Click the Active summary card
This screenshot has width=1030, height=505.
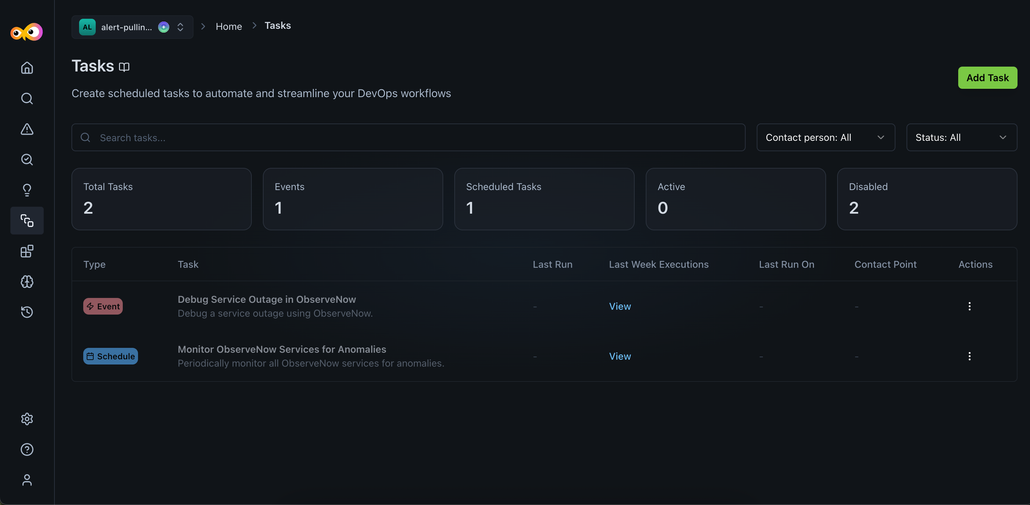(x=736, y=199)
